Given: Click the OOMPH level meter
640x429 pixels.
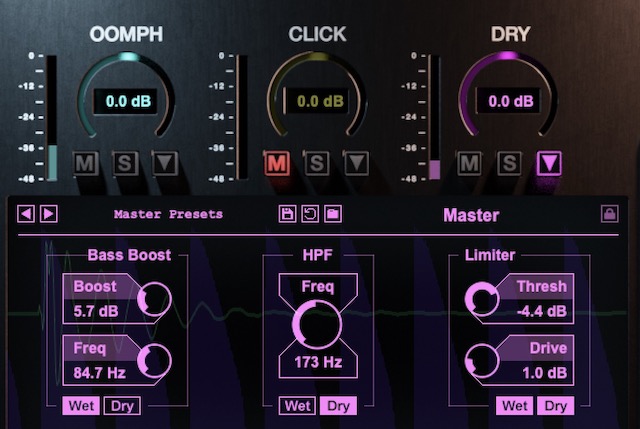Looking at the screenshot, I should coord(51,118).
